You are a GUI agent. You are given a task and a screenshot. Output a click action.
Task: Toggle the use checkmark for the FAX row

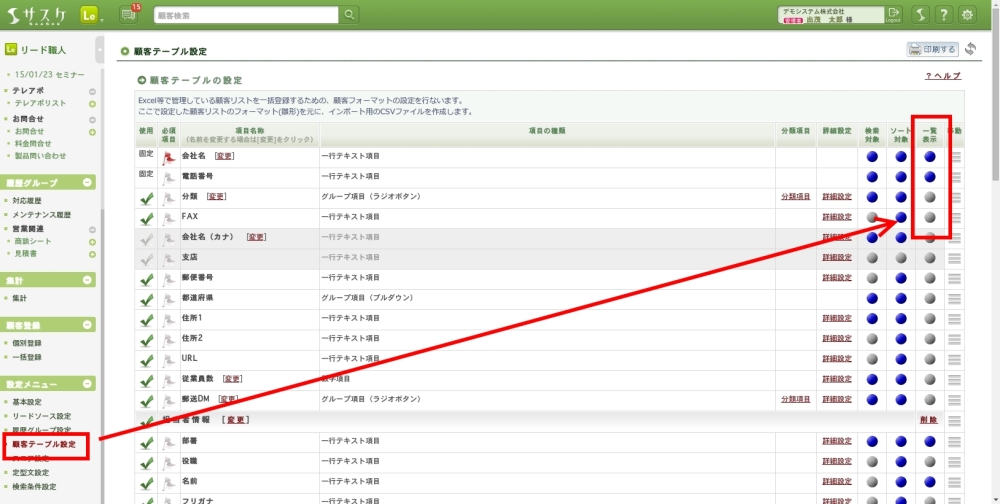click(x=147, y=217)
